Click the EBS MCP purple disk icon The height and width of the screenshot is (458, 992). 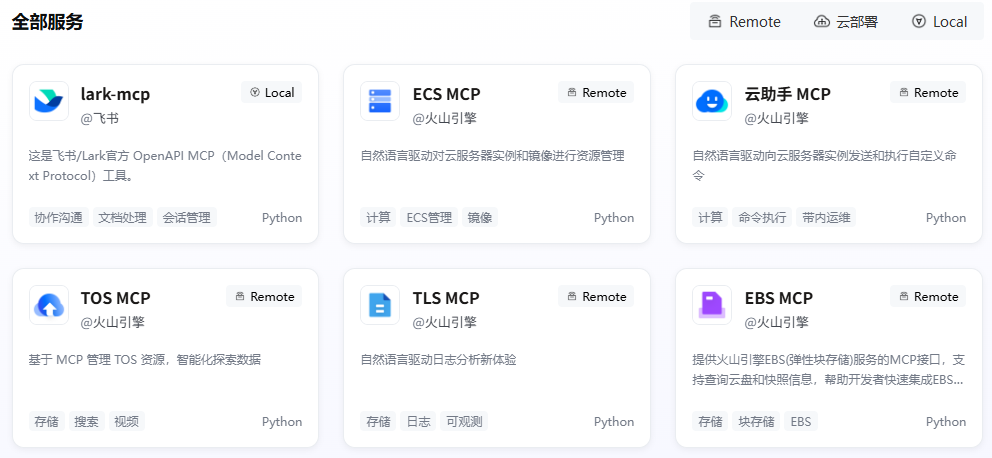(712, 305)
